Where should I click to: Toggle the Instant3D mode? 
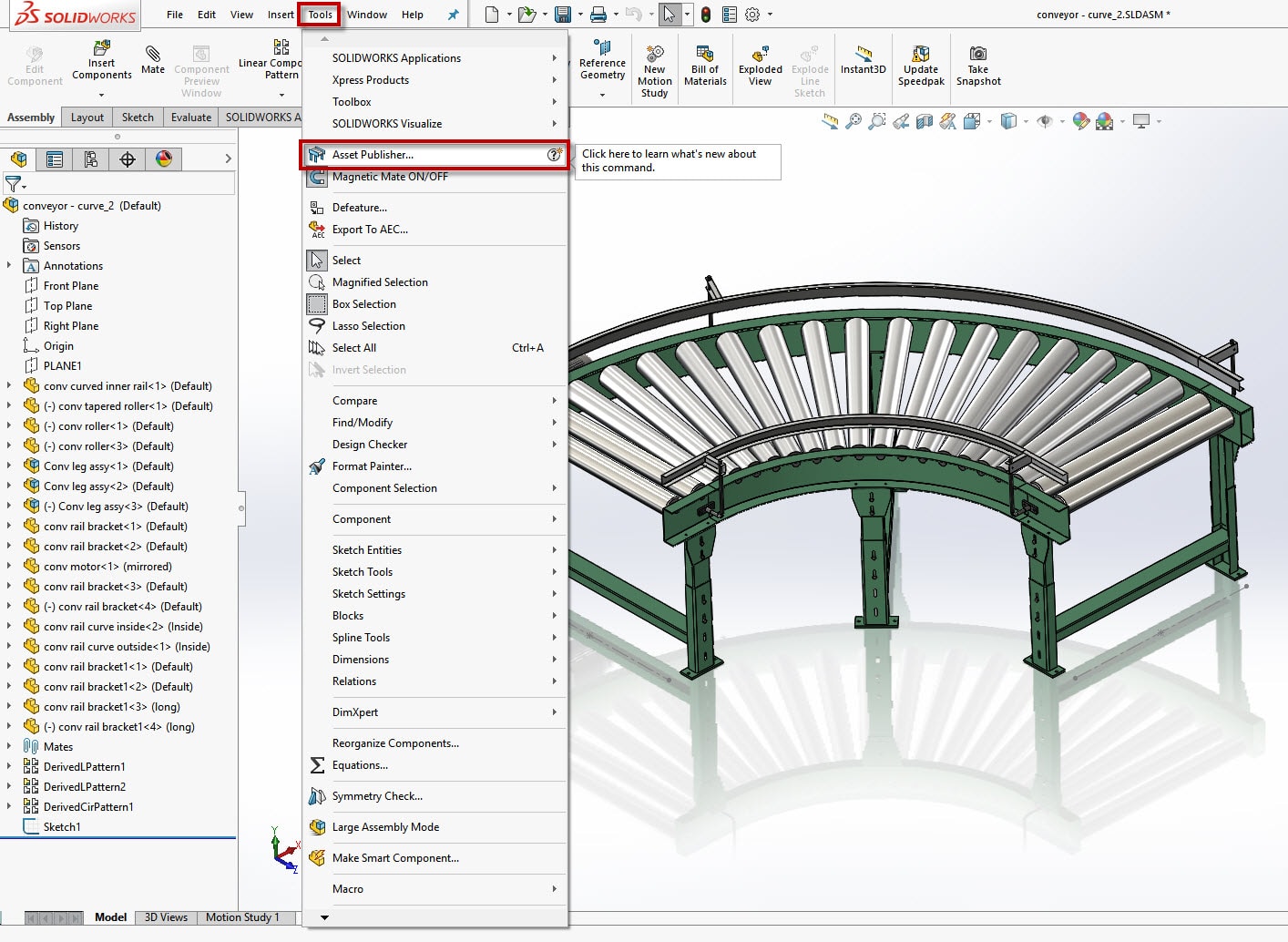point(863,55)
